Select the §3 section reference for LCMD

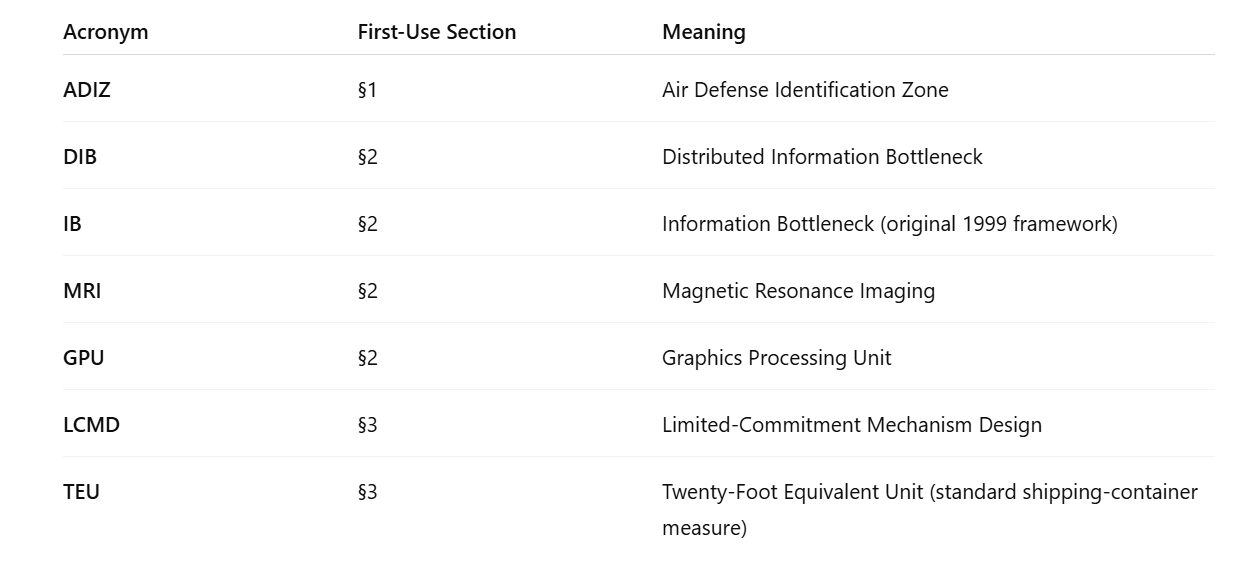point(368,425)
